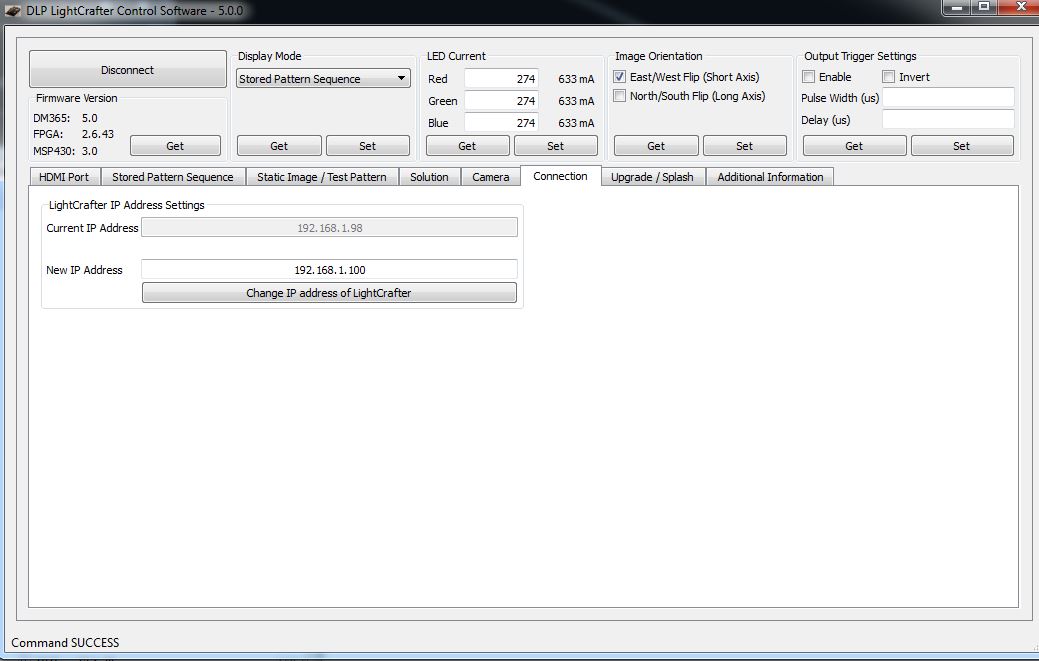
Task: Select the Connection tab
Action: [561, 176]
